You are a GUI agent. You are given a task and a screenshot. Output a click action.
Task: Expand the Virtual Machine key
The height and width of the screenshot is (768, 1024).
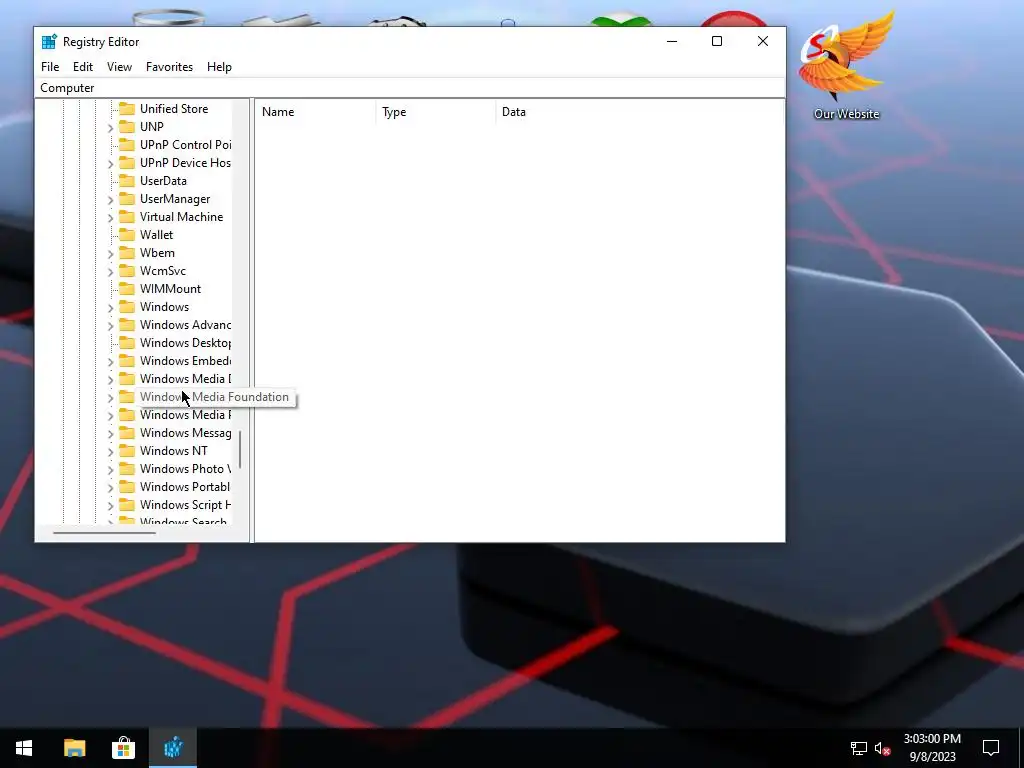[x=110, y=217]
